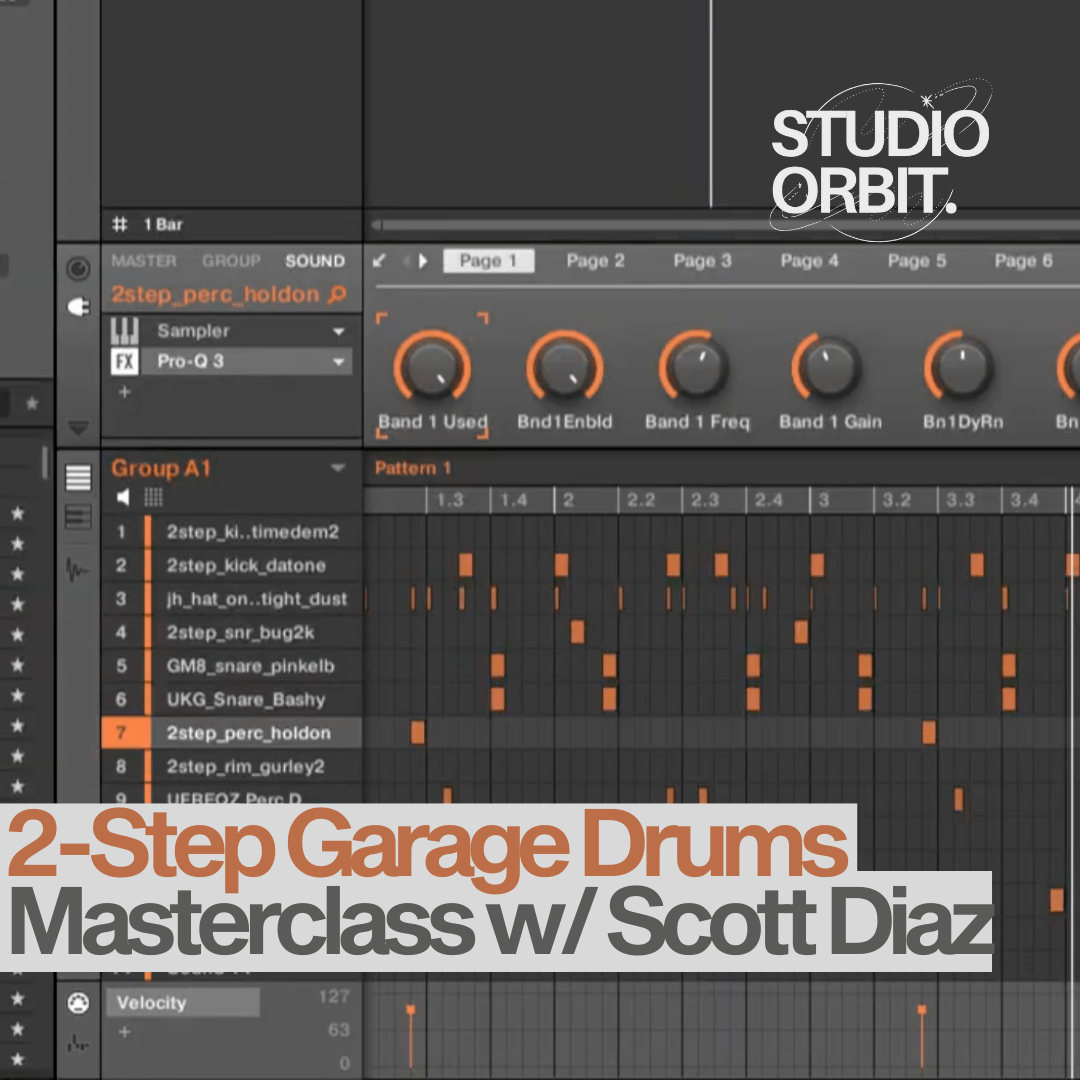Click the + to add a new plugin
This screenshot has height=1080, width=1080.
pos(124,391)
